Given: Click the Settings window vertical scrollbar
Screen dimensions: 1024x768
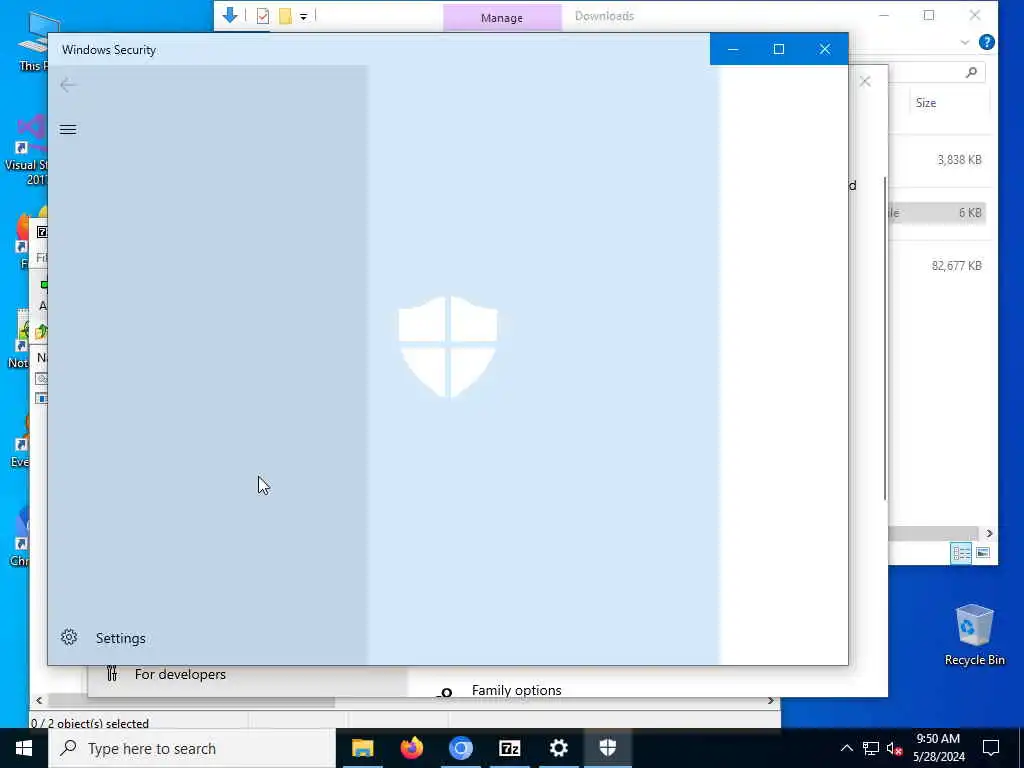Looking at the screenshot, I should click(885, 338).
